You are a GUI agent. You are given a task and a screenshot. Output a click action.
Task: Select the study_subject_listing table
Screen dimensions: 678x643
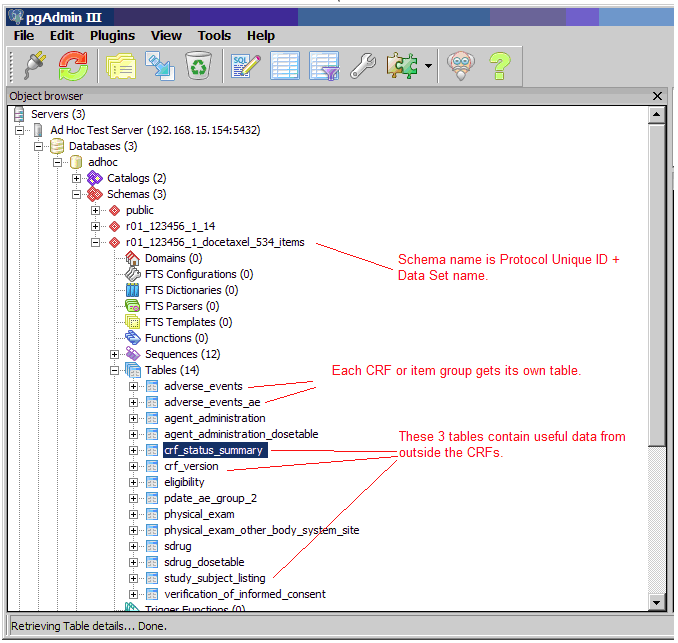[x=215, y=578]
